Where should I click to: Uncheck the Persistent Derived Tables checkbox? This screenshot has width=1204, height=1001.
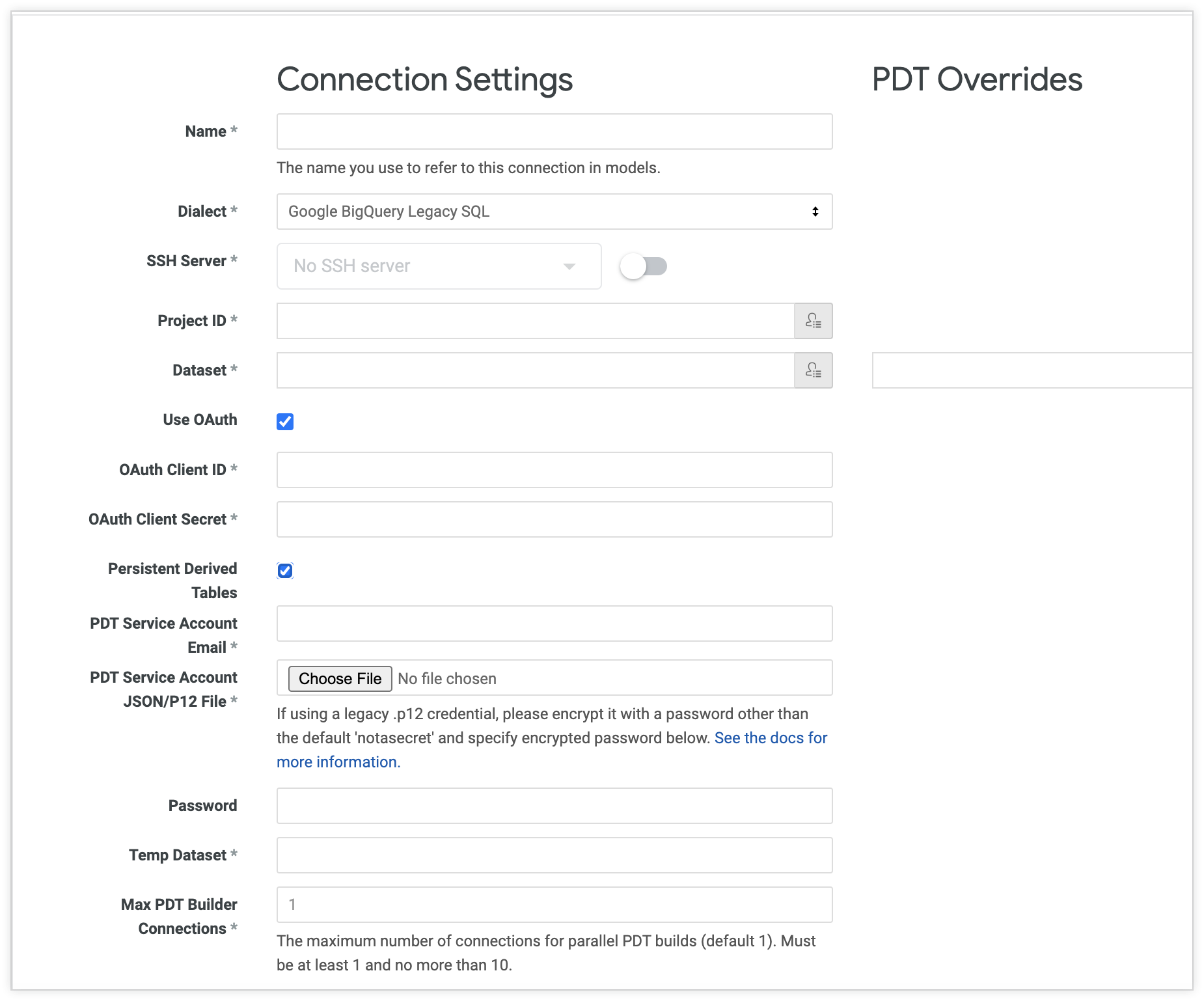click(x=285, y=571)
